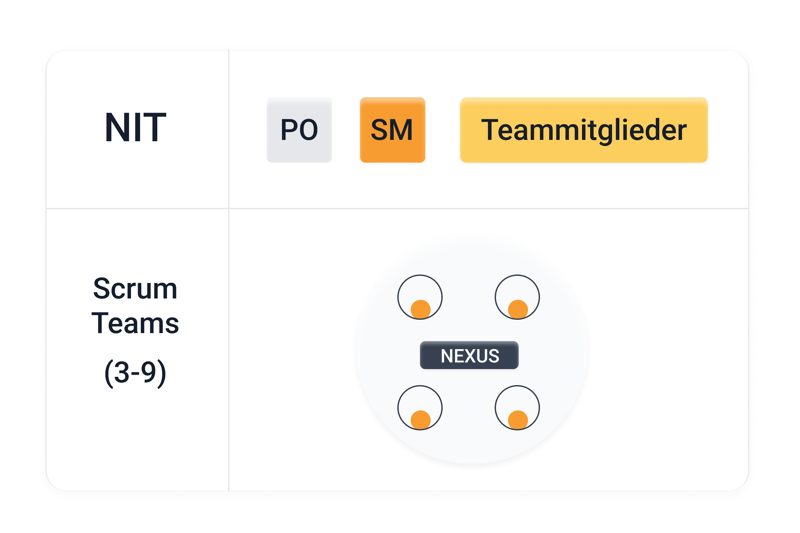Select the dark NEXUS label
This screenshot has width=800, height=533.
click(x=469, y=356)
